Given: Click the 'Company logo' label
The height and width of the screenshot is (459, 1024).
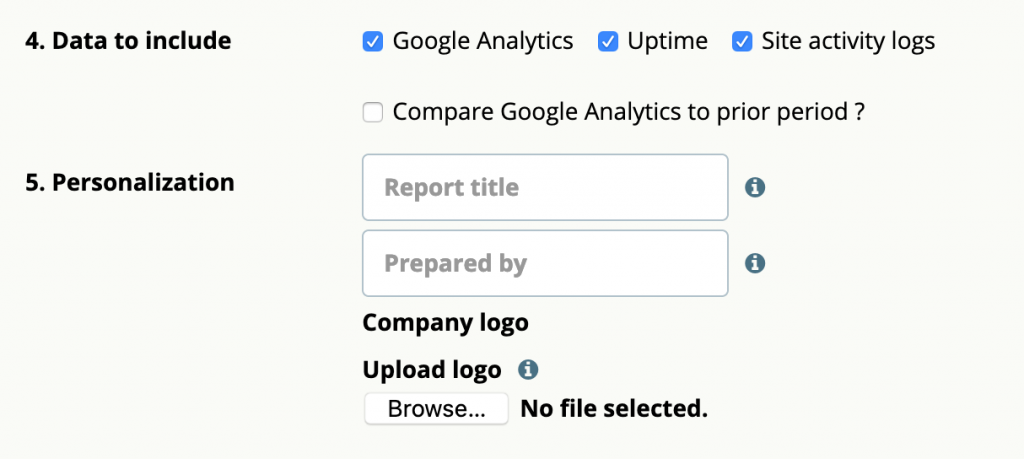Looking at the screenshot, I should click(445, 323).
